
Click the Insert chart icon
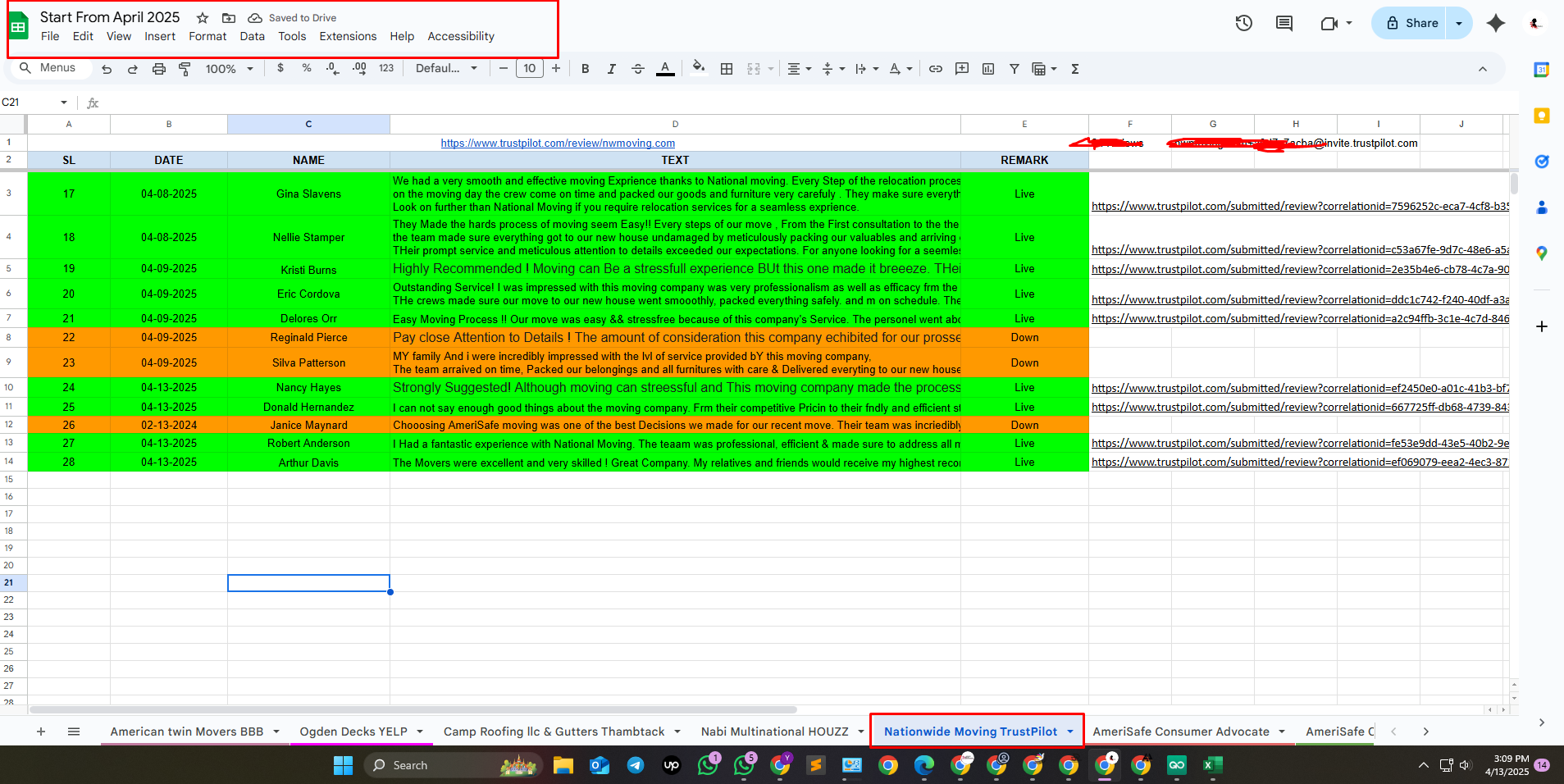tap(988, 69)
